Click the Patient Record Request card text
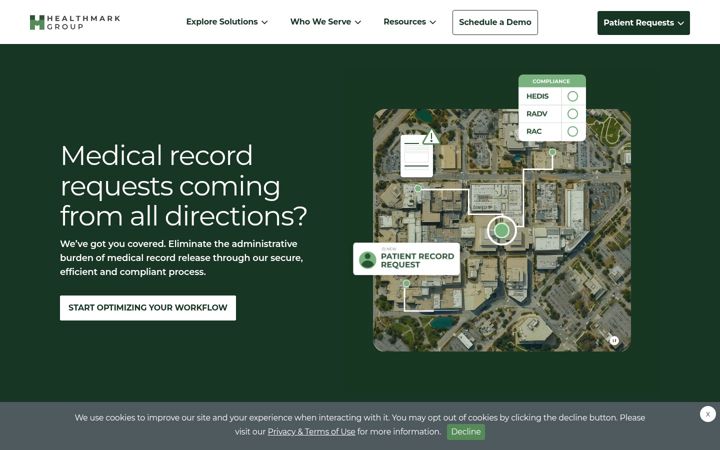The height and width of the screenshot is (450, 720). pos(417,260)
